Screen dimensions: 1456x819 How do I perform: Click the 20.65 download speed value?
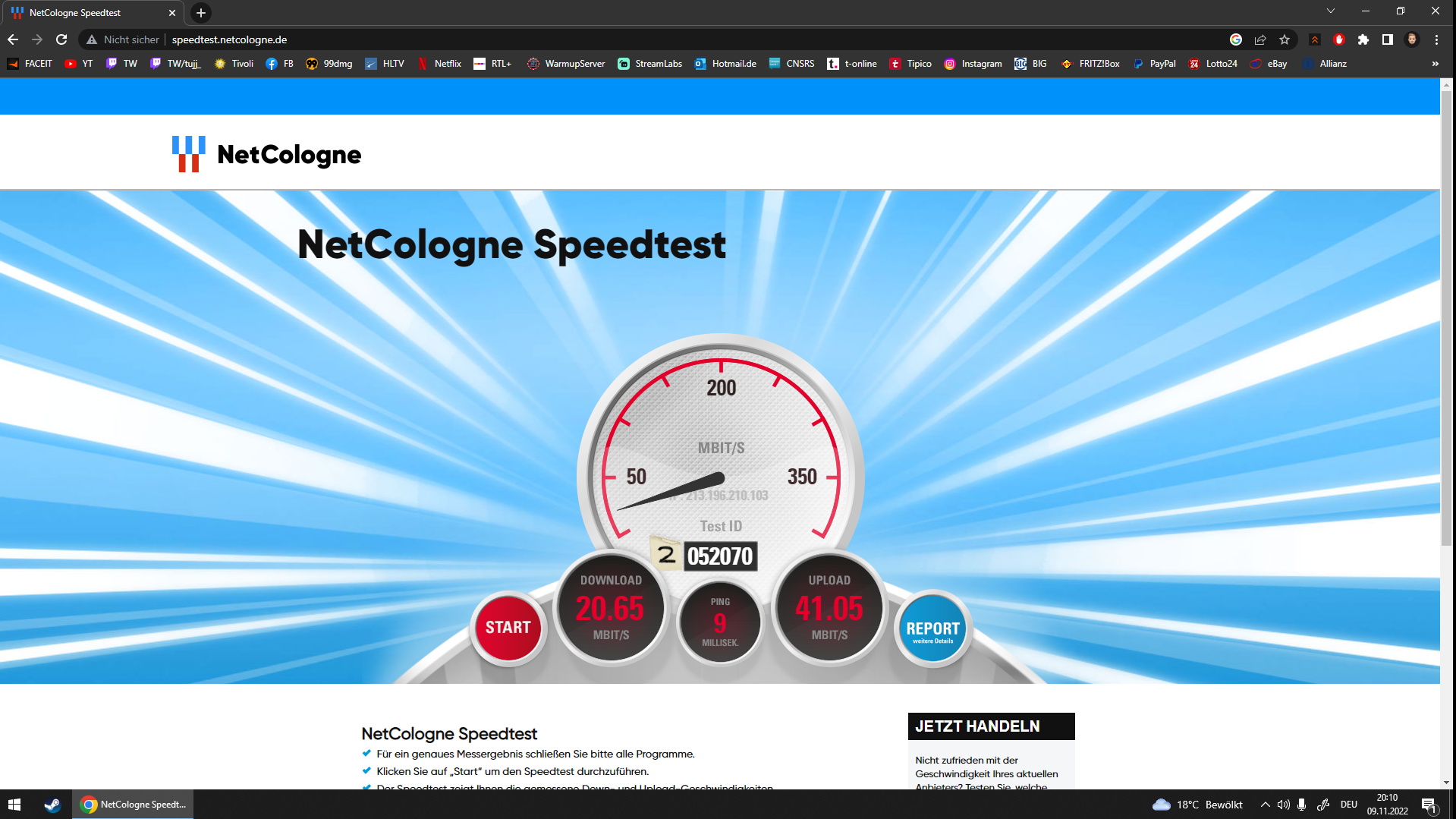pyautogui.click(x=609, y=609)
